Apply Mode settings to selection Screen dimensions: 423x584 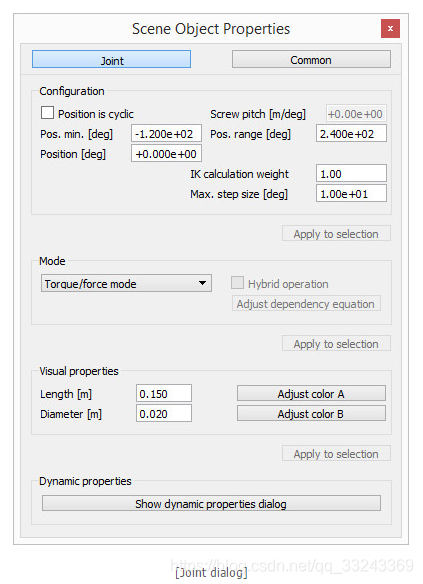point(336,343)
